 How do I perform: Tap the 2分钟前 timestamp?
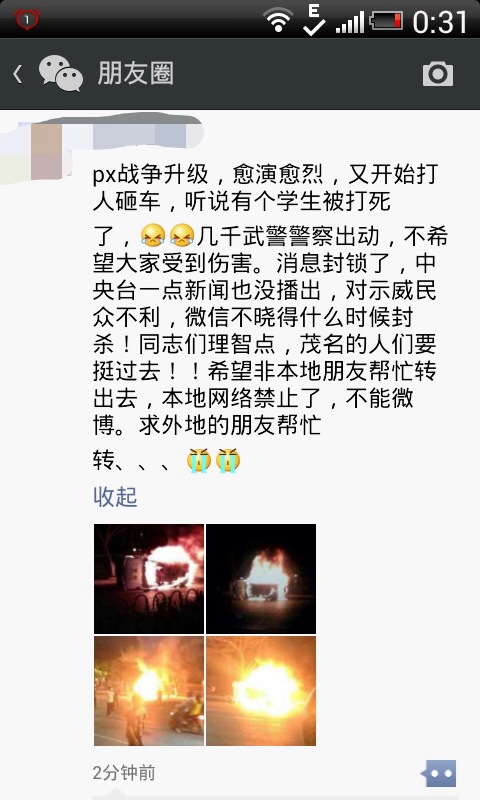pos(124,773)
